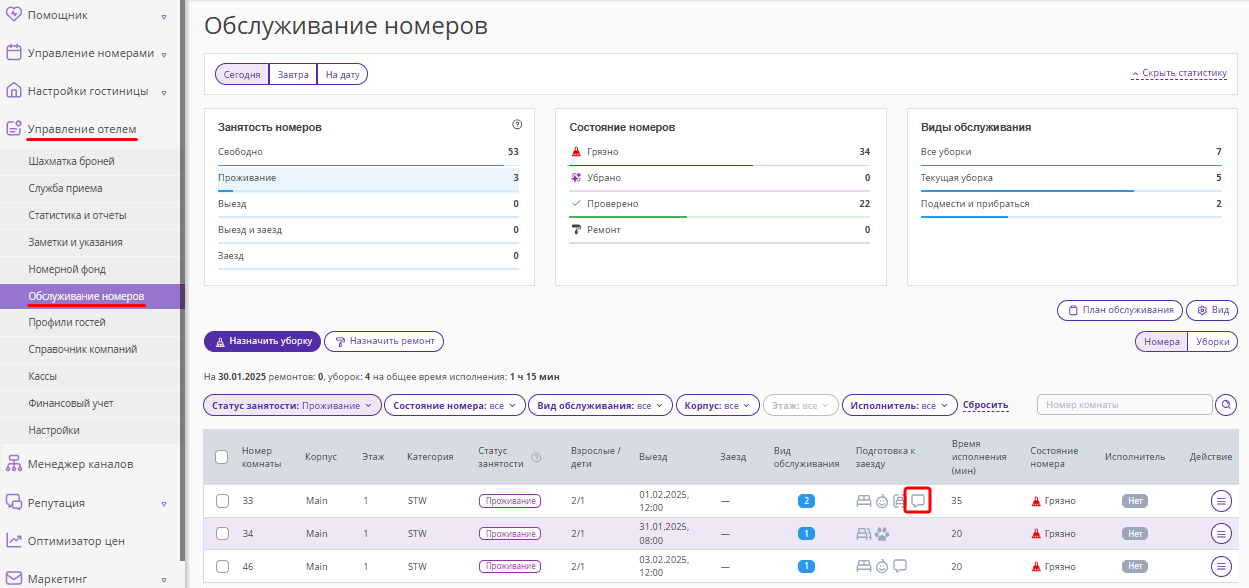
Task: Click the Проверено status progress row
Action: pos(720,205)
